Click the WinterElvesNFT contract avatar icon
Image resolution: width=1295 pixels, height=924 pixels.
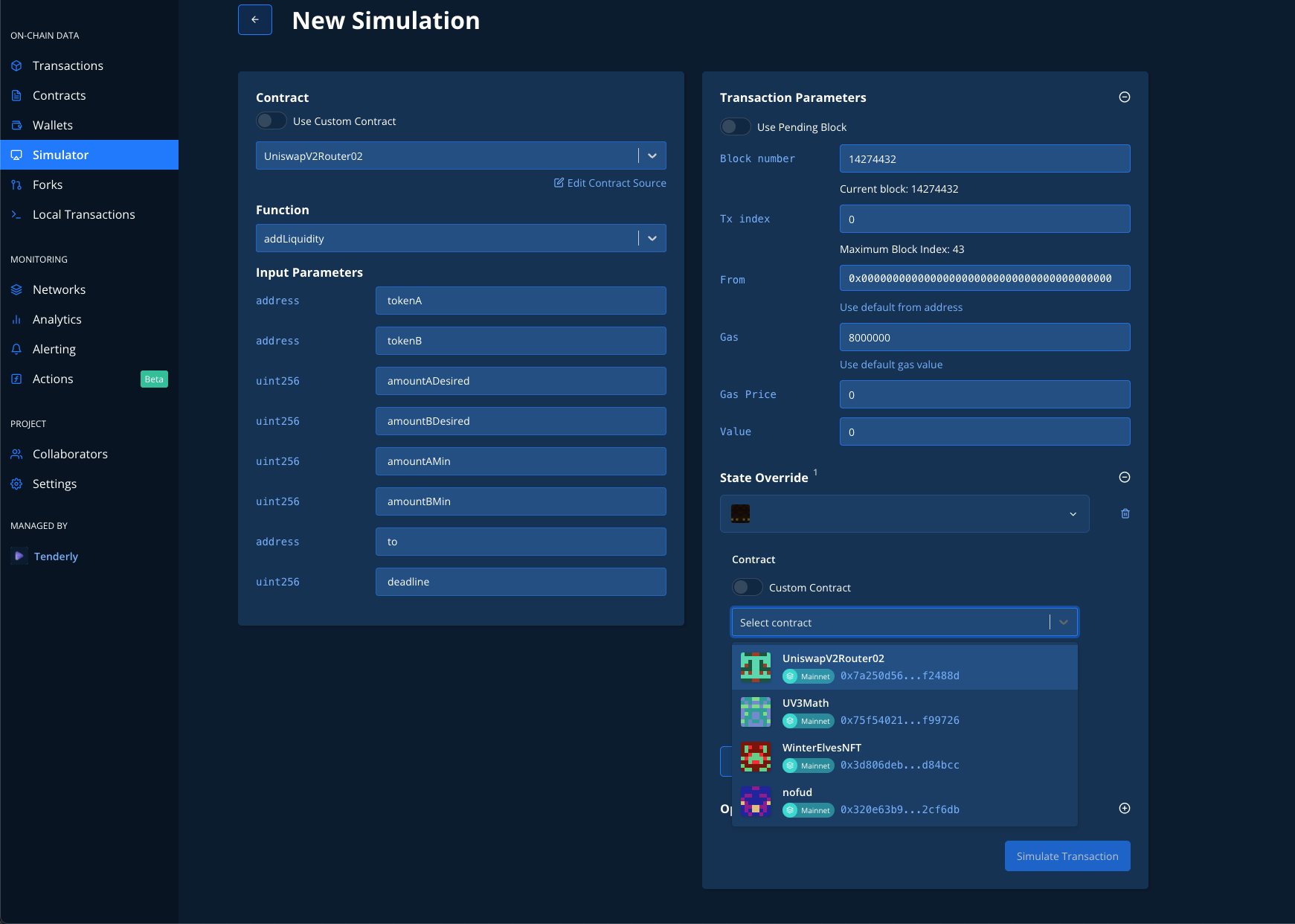click(756, 757)
